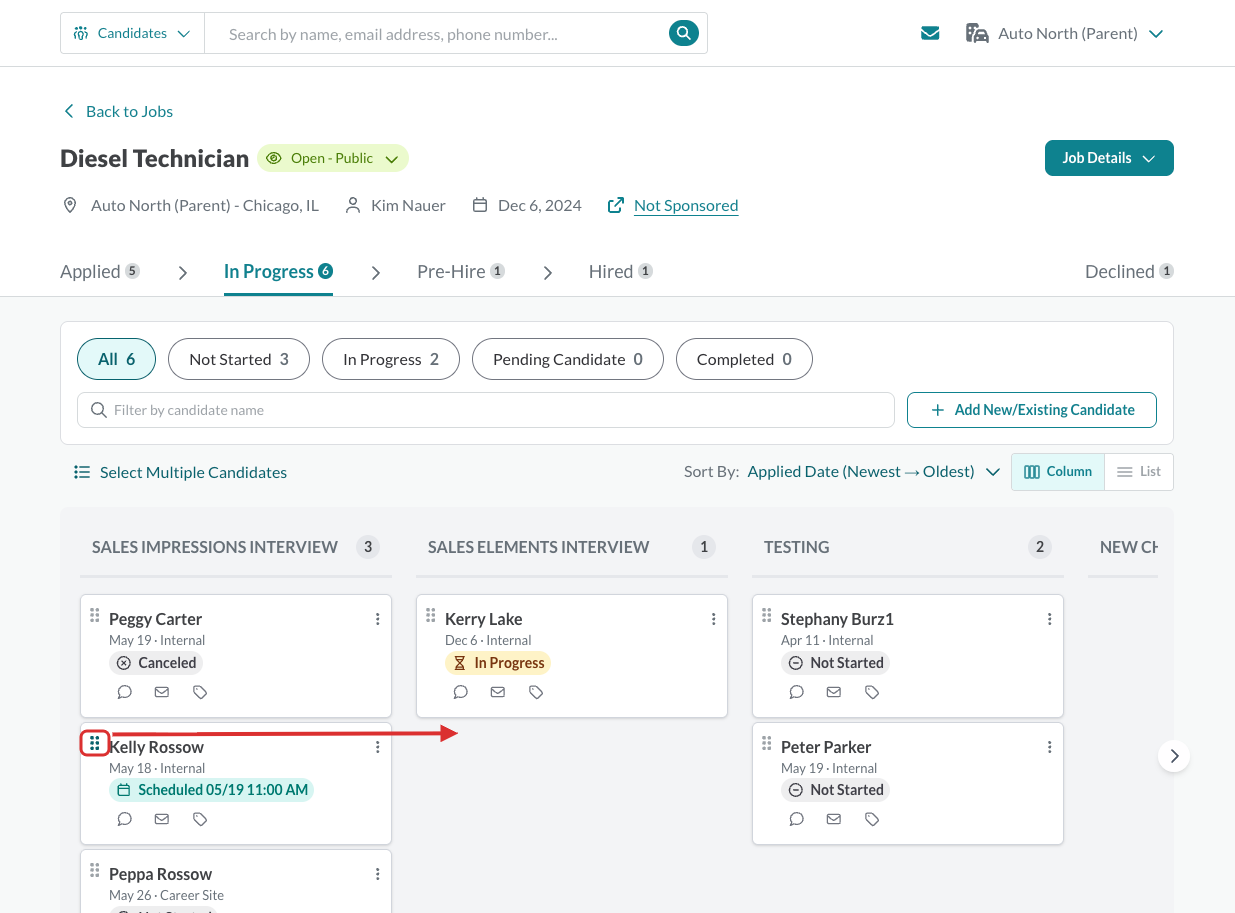Click the email icon on Peggy Carter's card
The height and width of the screenshot is (913, 1235).
(x=162, y=692)
